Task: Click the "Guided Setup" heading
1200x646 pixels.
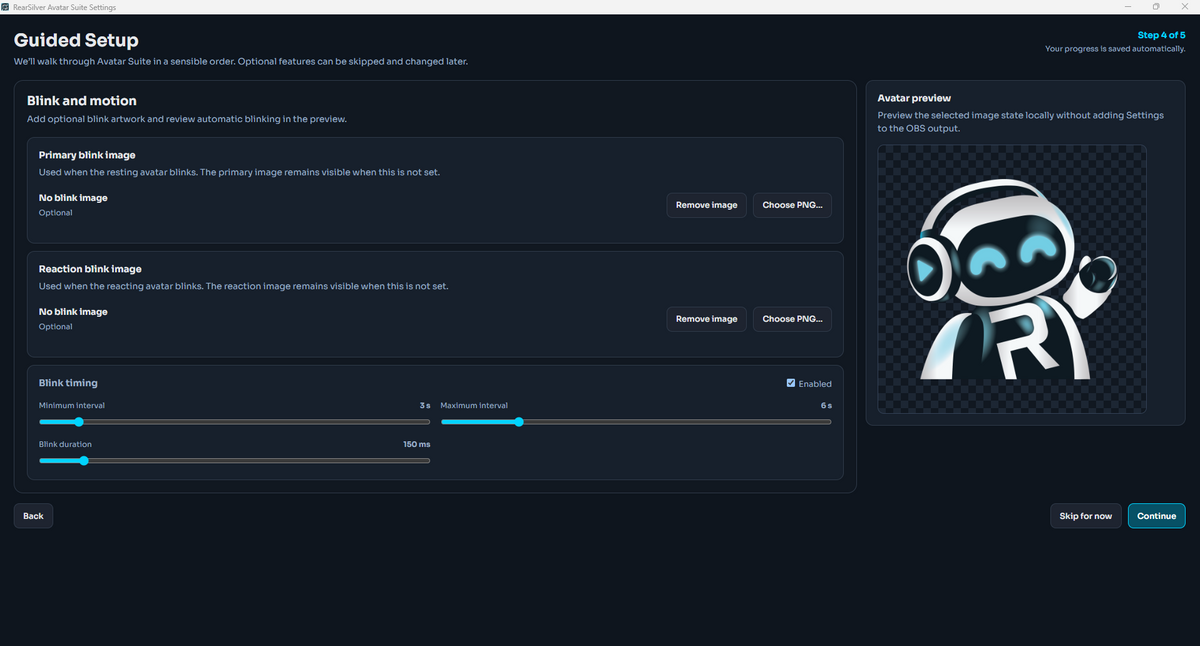Action: pyautogui.click(x=76, y=41)
